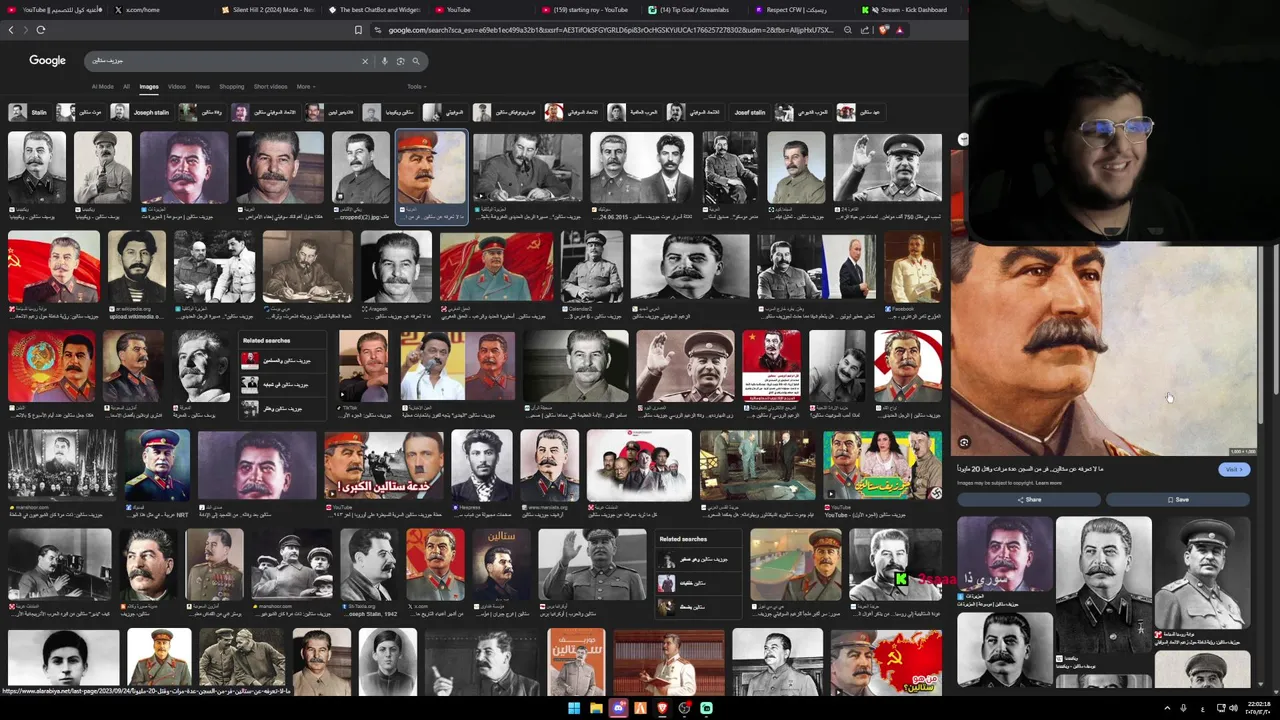Viewport: 1280px width, 720px height.
Task: Open the large preview image in side panel
Action: 1104,350
